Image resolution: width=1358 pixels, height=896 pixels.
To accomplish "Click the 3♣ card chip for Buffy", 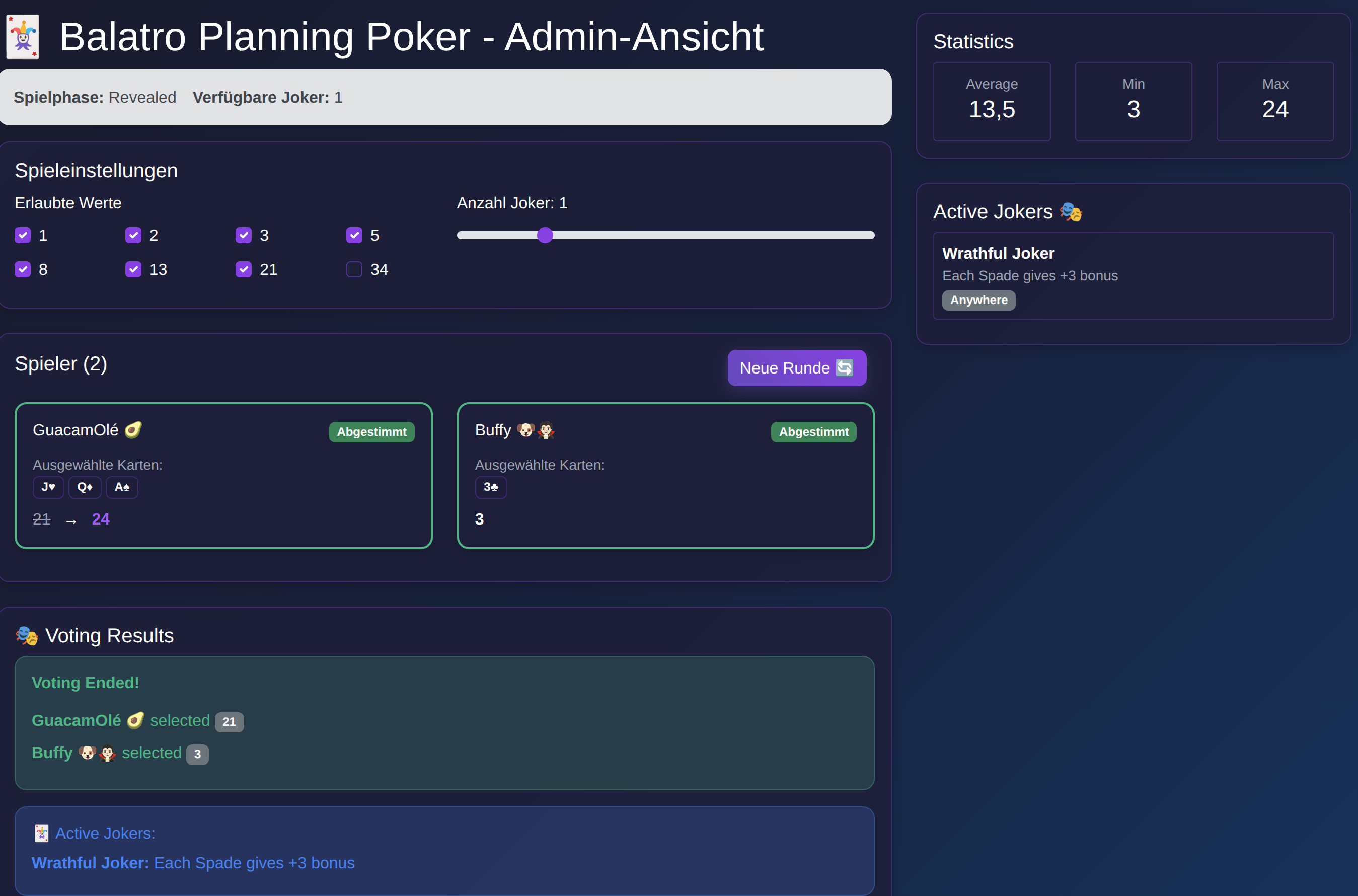I will (491, 487).
